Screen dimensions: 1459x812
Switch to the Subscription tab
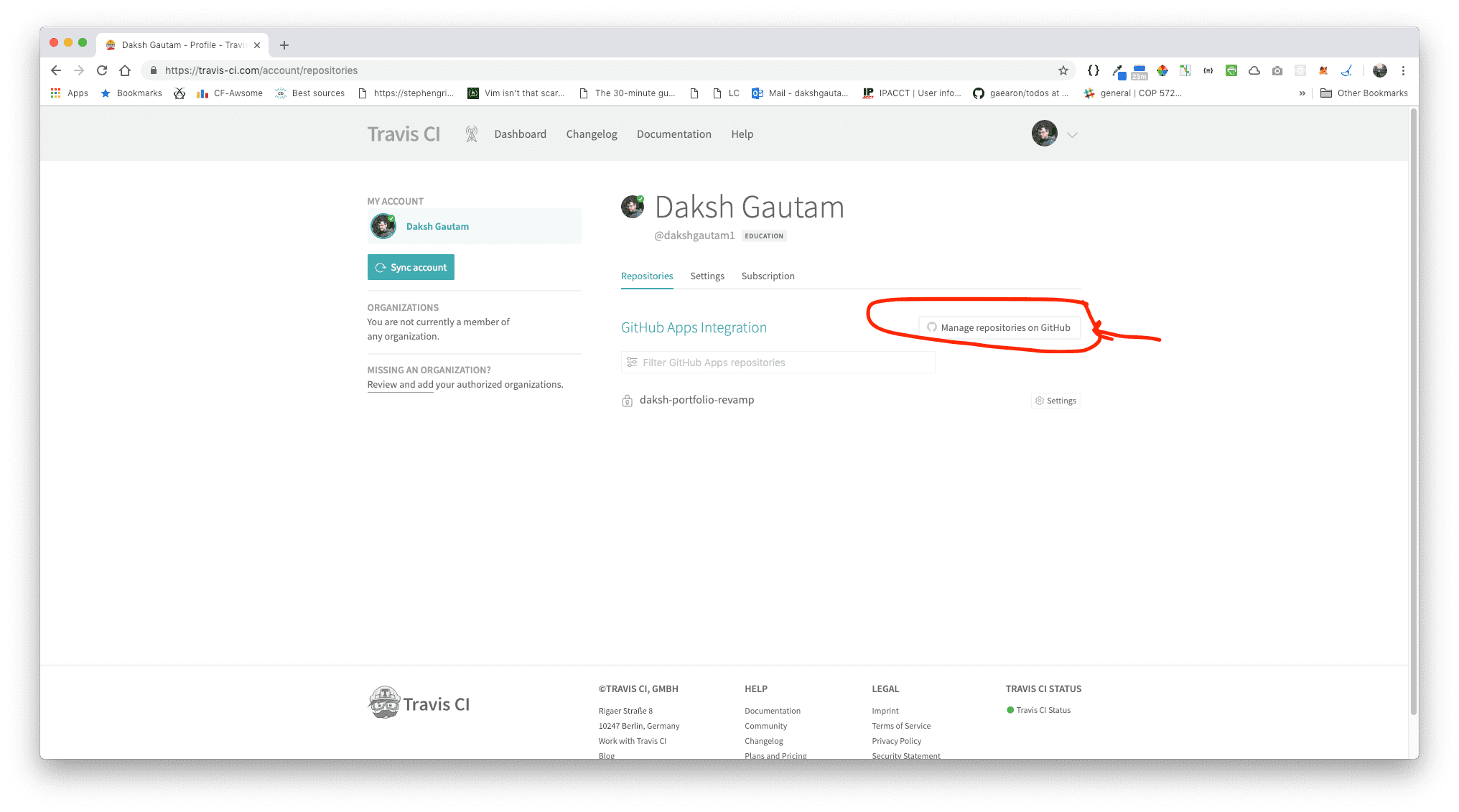point(768,276)
